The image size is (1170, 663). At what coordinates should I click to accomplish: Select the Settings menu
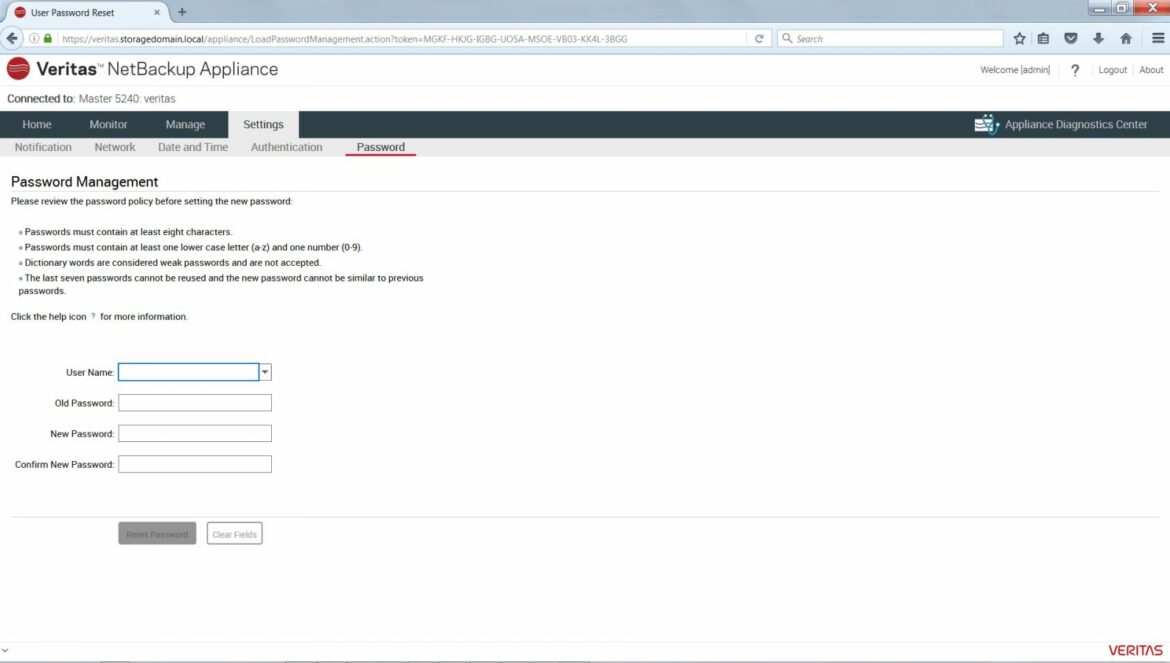coord(263,125)
